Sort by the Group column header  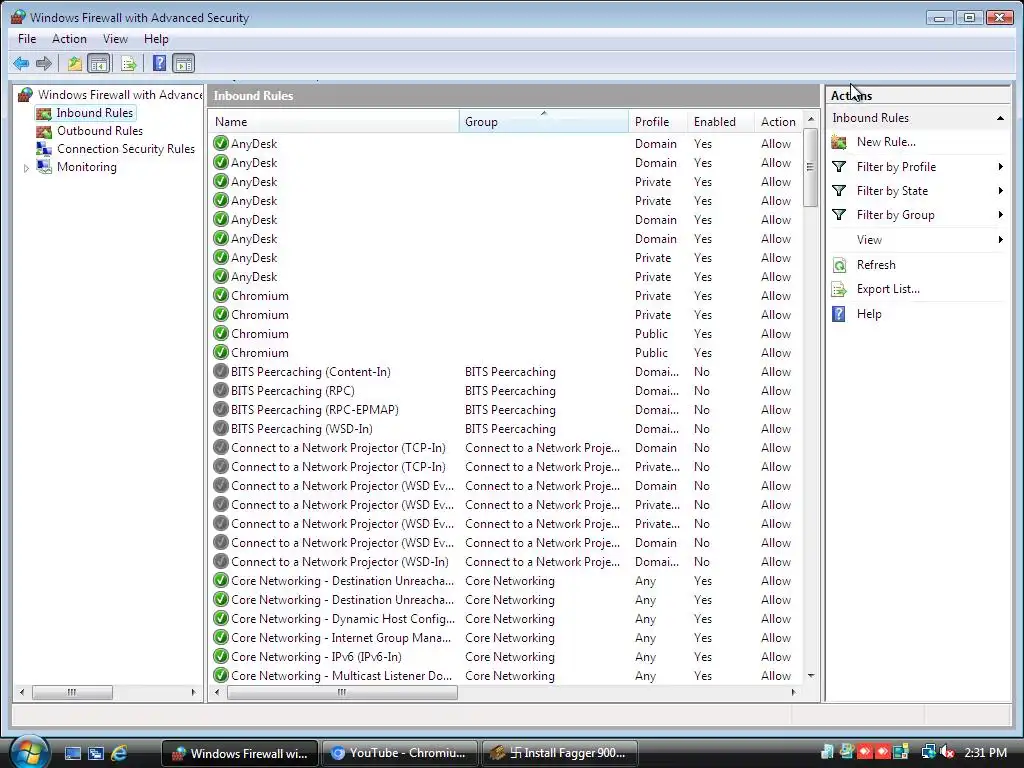[543, 121]
